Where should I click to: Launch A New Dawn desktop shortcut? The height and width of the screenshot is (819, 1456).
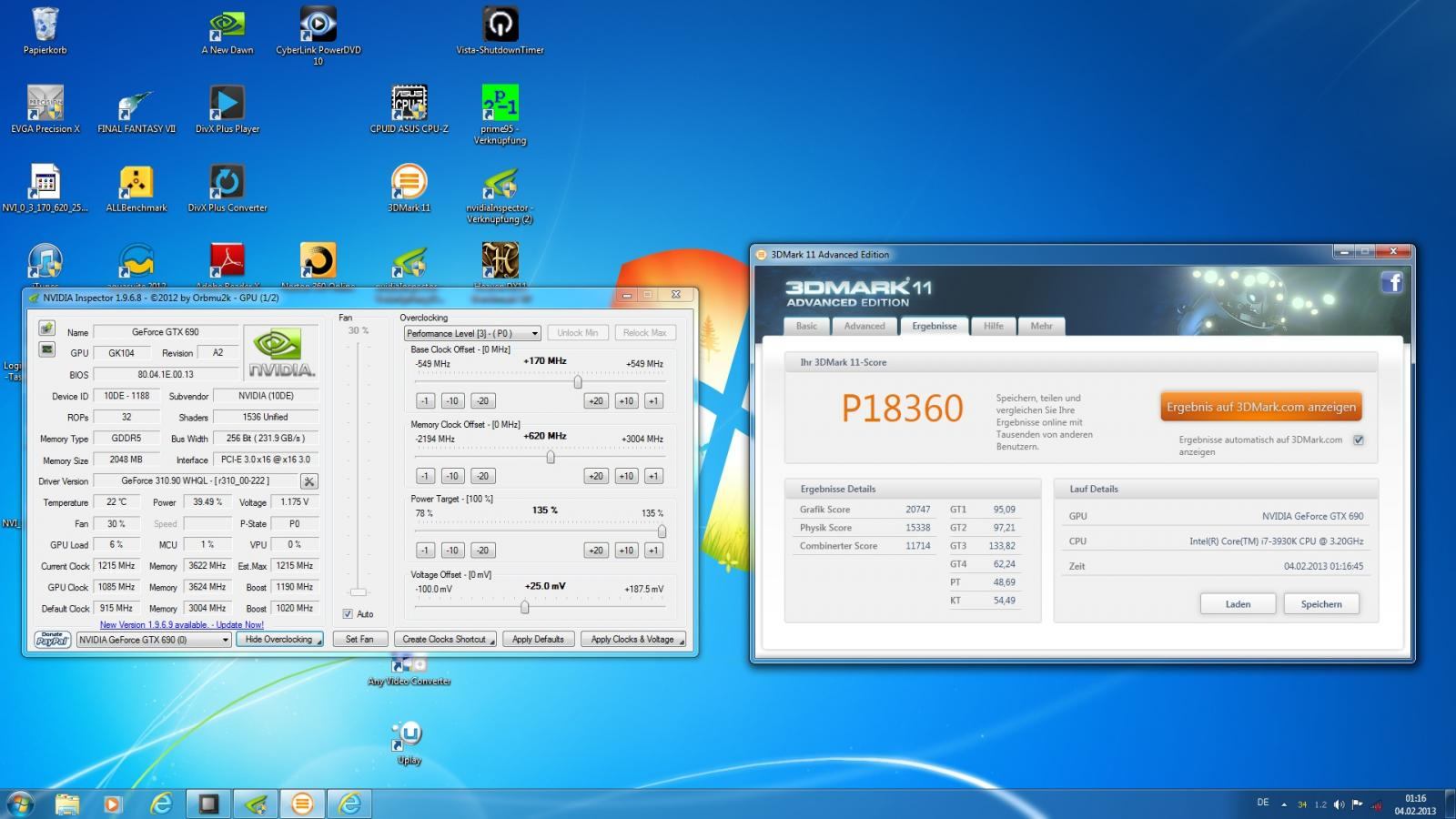227,31
